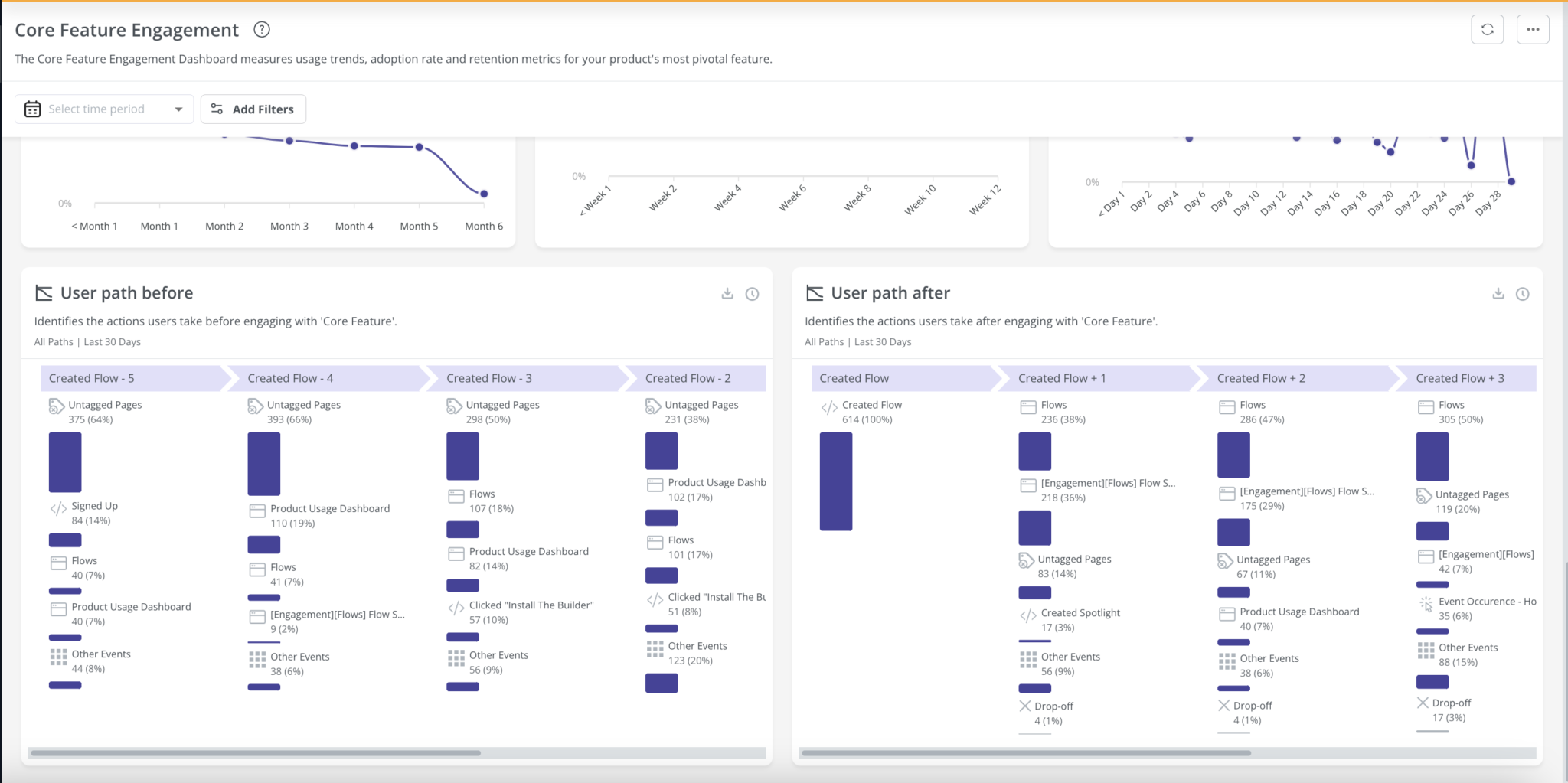Open the dashboard's three-dot options menu
This screenshot has width=1568, height=783.
pos(1534,29)
